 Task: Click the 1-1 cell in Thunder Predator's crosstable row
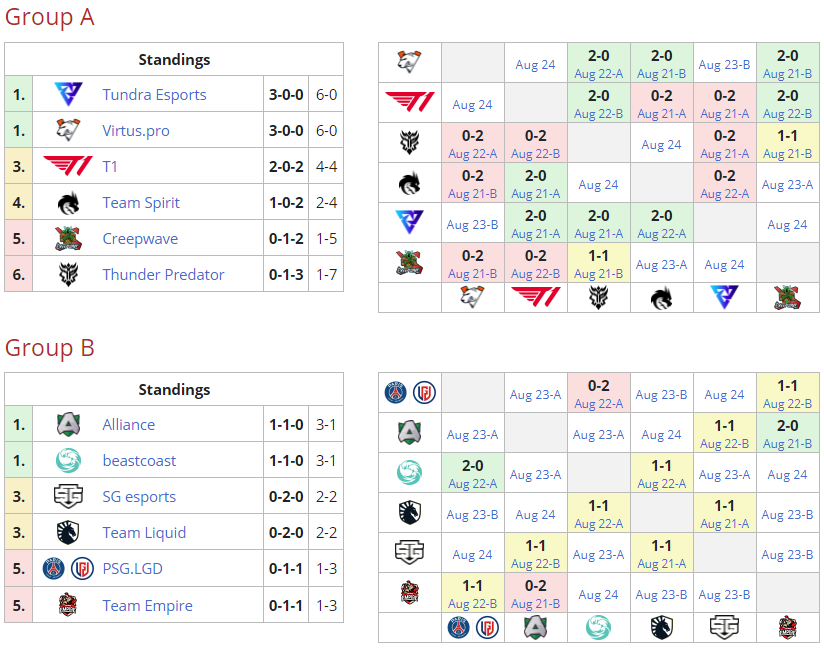pos(787,143)
